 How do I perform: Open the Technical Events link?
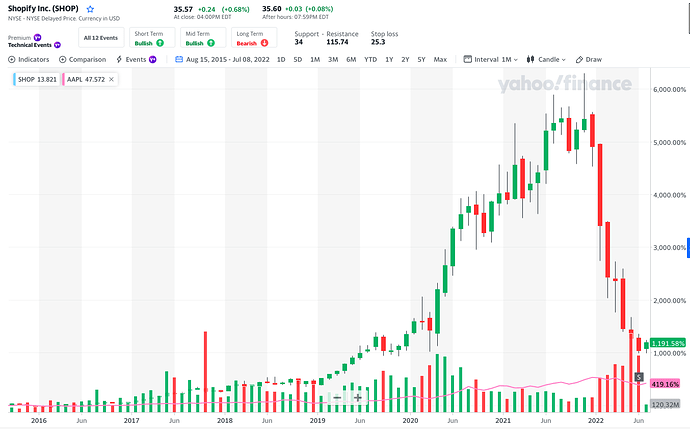click(29, 45)
